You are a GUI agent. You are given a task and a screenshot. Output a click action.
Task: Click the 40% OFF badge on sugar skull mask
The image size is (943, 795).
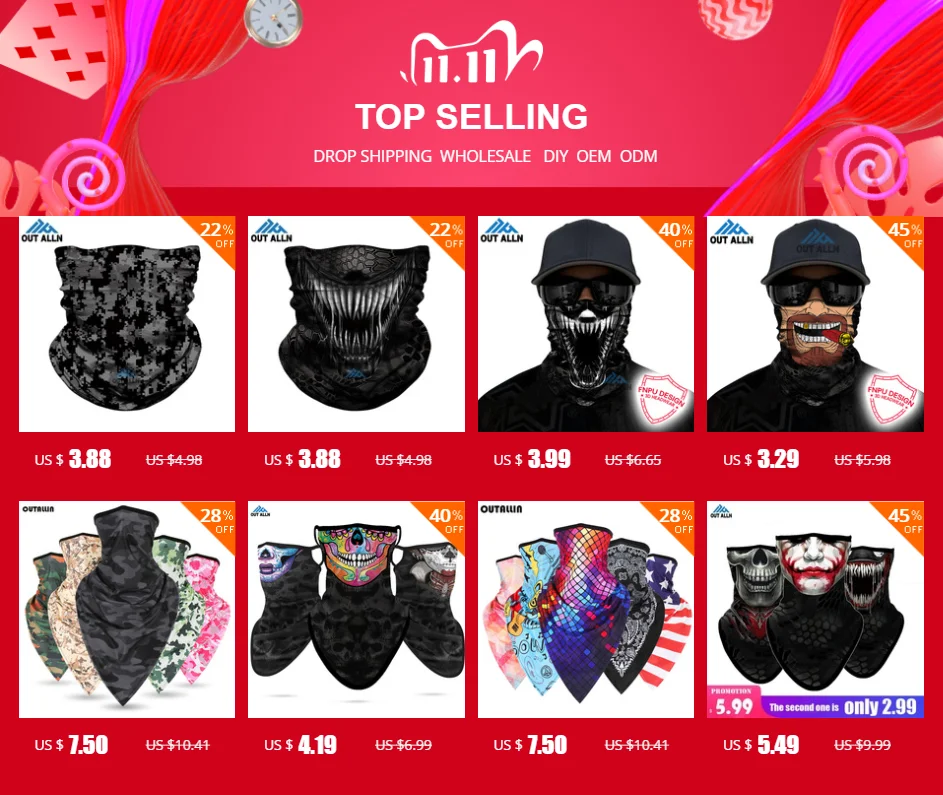[x=446, y=521]
